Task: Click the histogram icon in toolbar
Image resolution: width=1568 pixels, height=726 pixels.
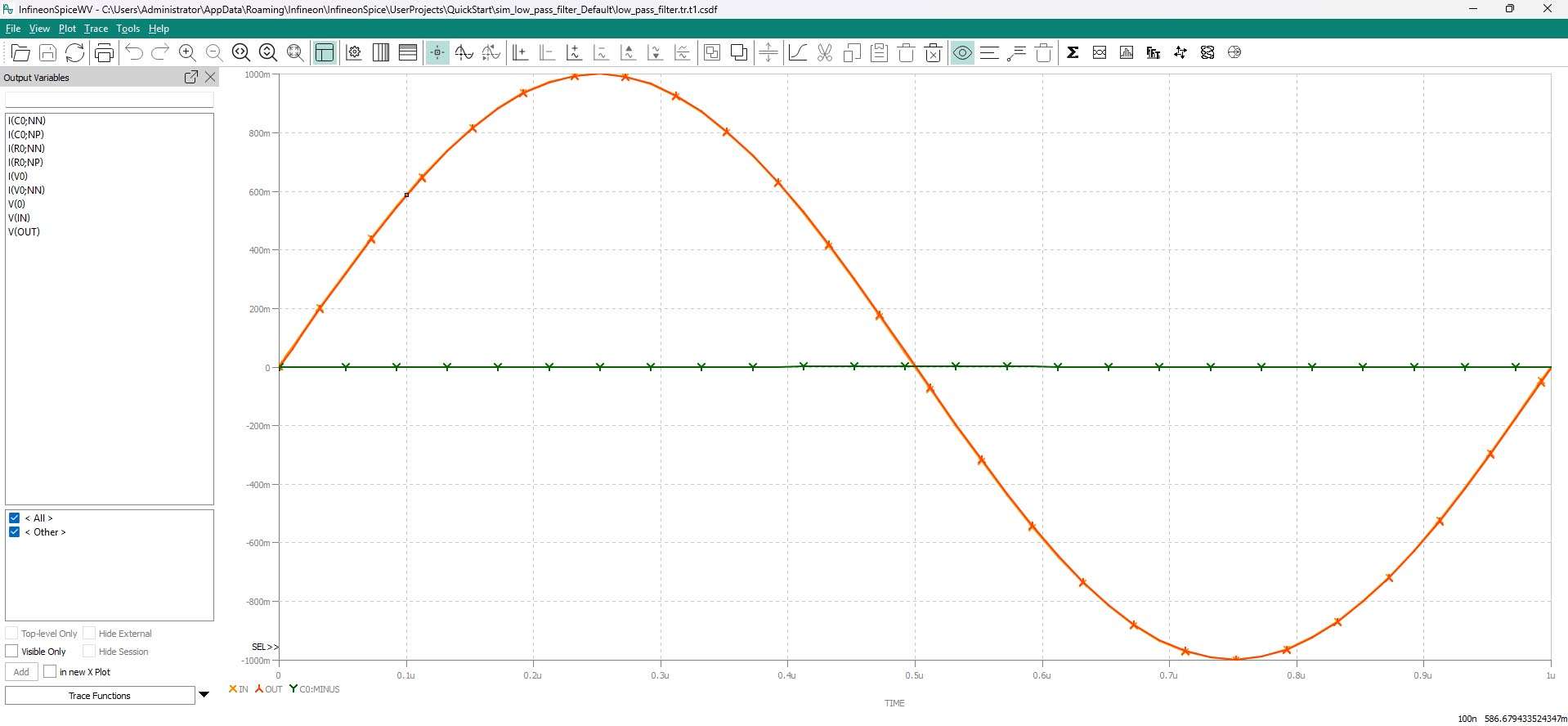Action: click(1127, 53)
